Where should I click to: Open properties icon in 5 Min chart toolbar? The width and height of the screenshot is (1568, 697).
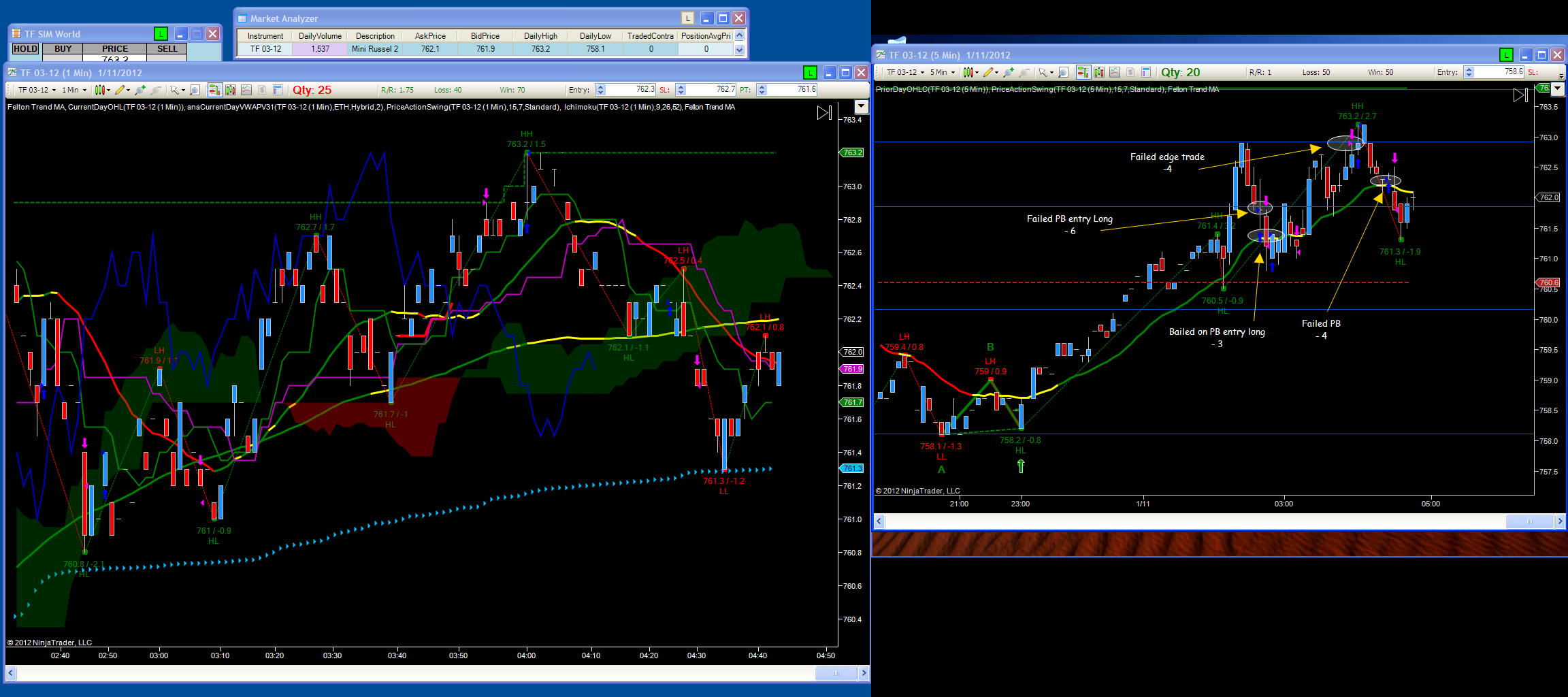coord(1146,72)
